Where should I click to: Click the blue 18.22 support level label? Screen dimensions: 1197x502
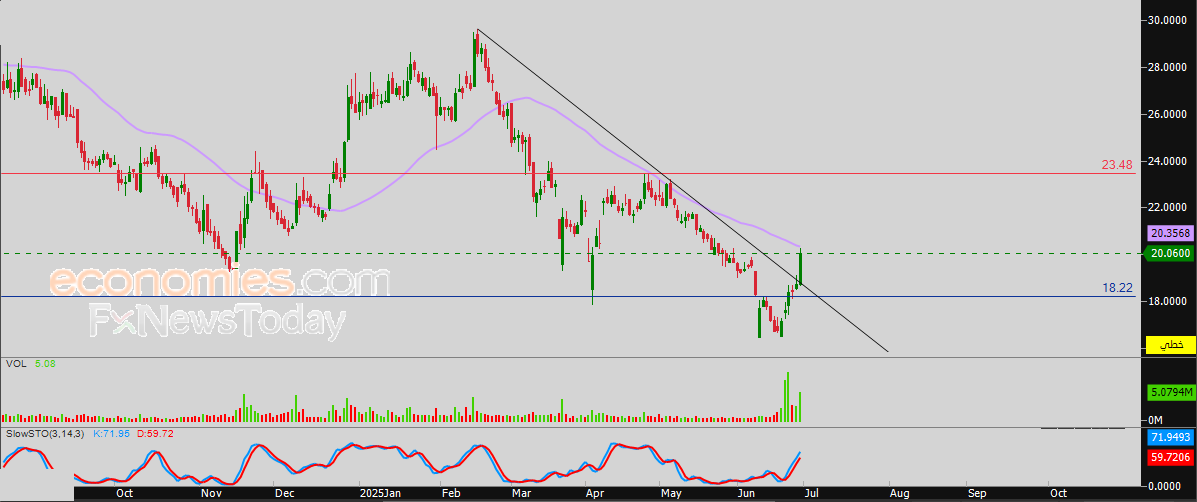[1117, 288]
